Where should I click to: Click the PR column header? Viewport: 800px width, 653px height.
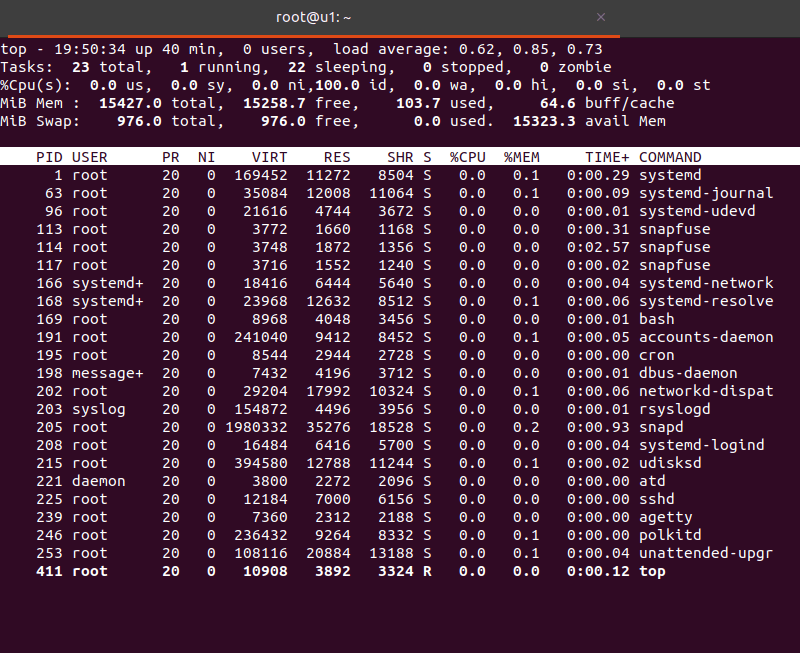pos(171,157)
